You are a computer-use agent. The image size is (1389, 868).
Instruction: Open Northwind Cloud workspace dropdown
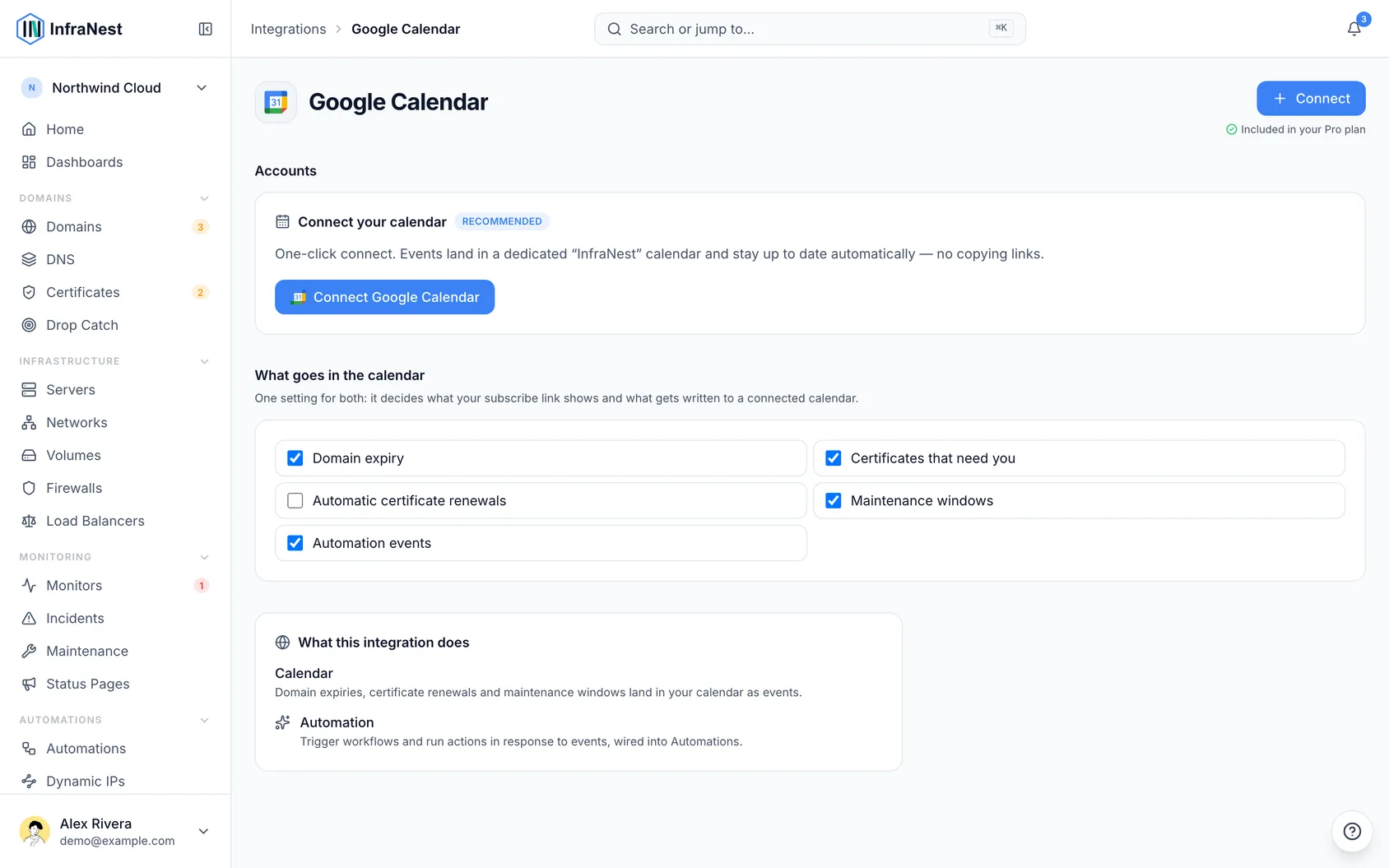click(x=115, y=88)
